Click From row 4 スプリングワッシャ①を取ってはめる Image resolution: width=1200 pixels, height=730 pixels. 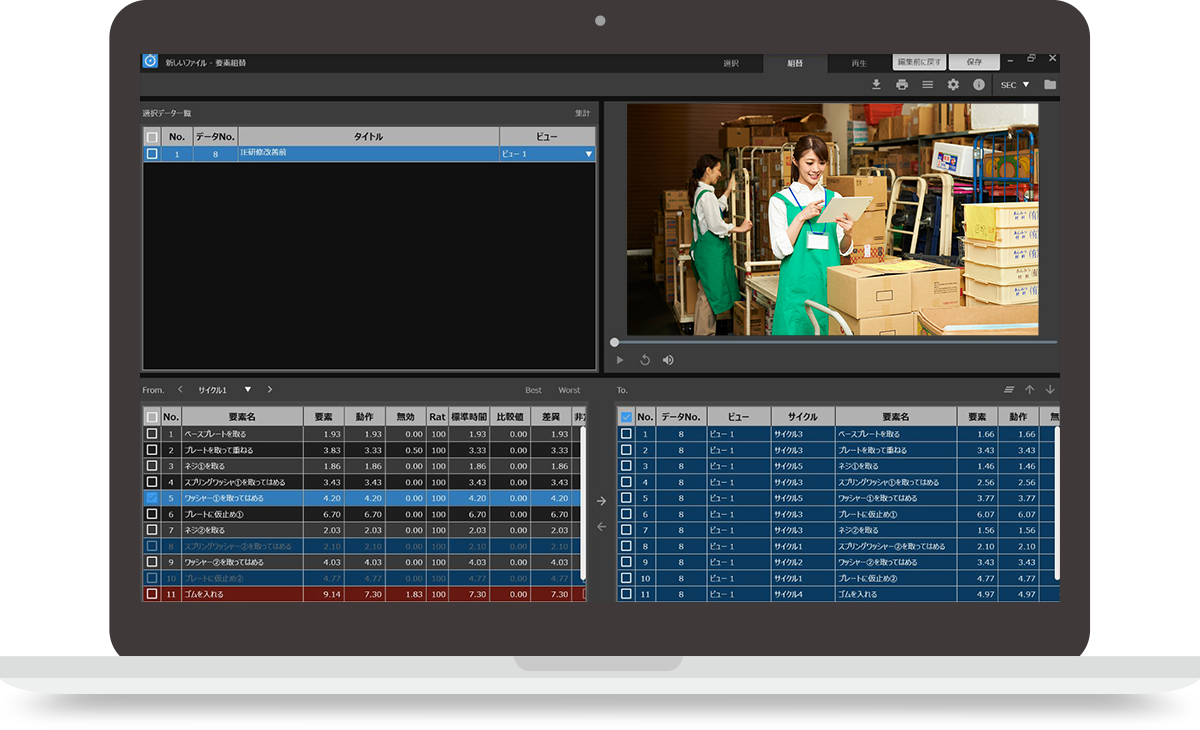click(x=364, y=482)
